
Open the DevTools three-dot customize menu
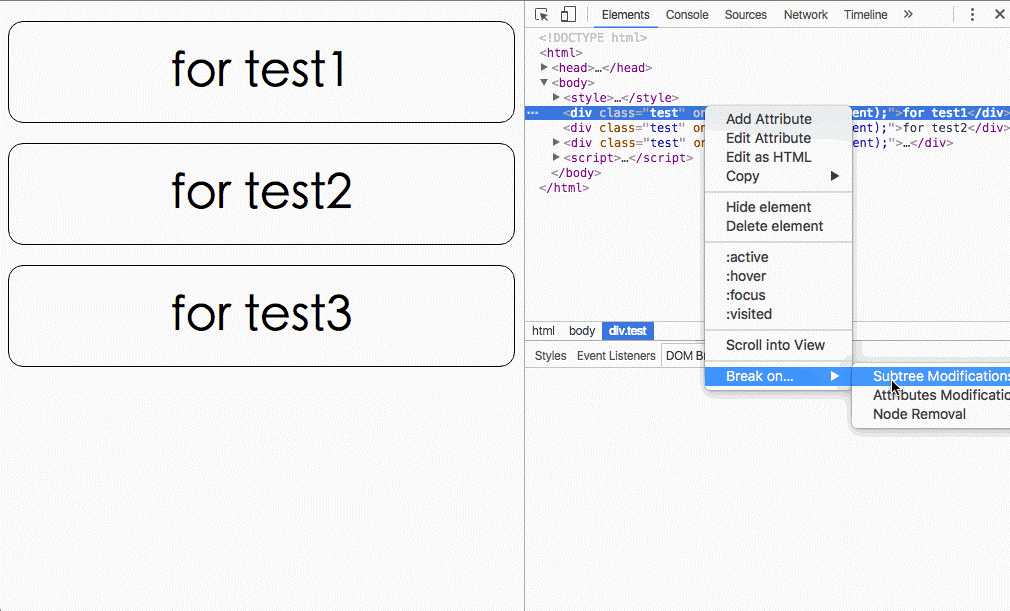tap(972, 15)
